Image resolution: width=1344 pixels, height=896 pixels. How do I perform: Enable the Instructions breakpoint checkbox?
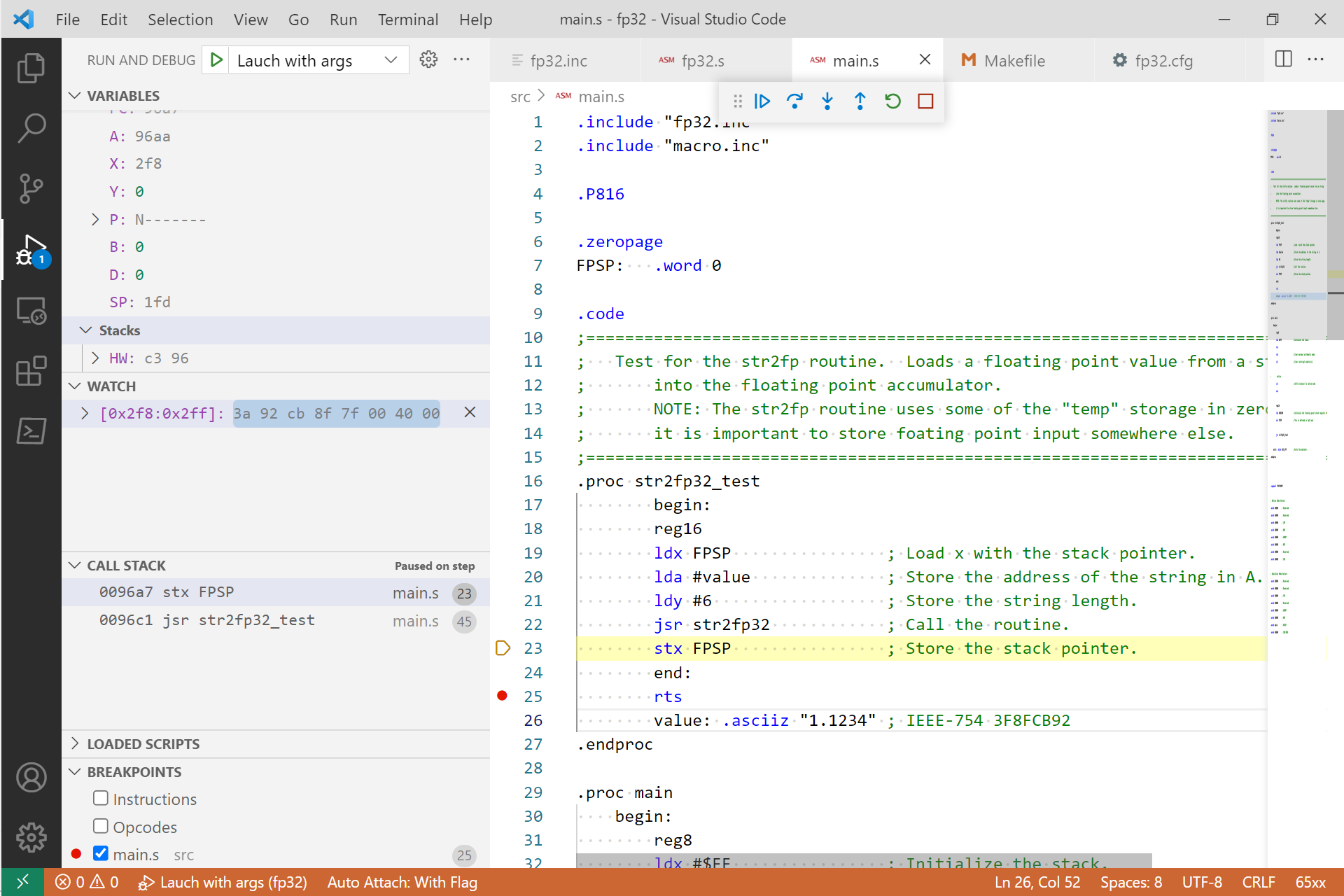pyautogui.click(x=101, y=798)
